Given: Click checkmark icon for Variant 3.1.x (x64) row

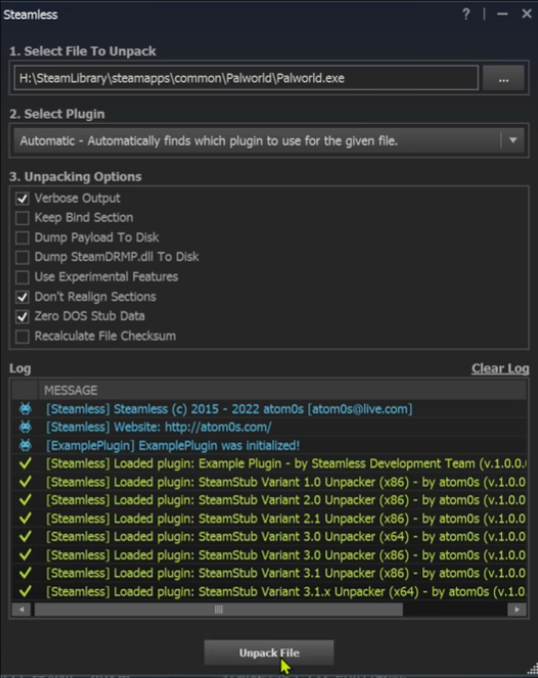Looking at the screenshot, I should coord(26,591).
